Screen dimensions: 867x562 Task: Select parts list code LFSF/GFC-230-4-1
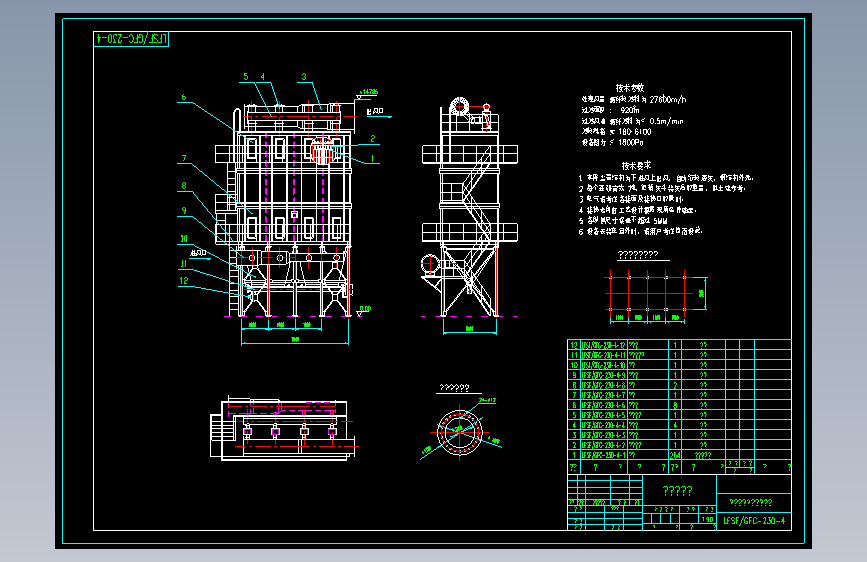click(604, 455)
